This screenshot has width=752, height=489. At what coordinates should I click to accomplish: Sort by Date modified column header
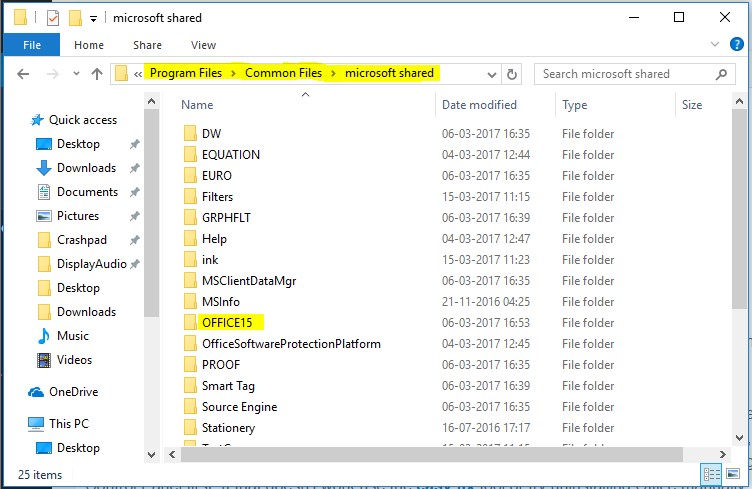[479, 105]
